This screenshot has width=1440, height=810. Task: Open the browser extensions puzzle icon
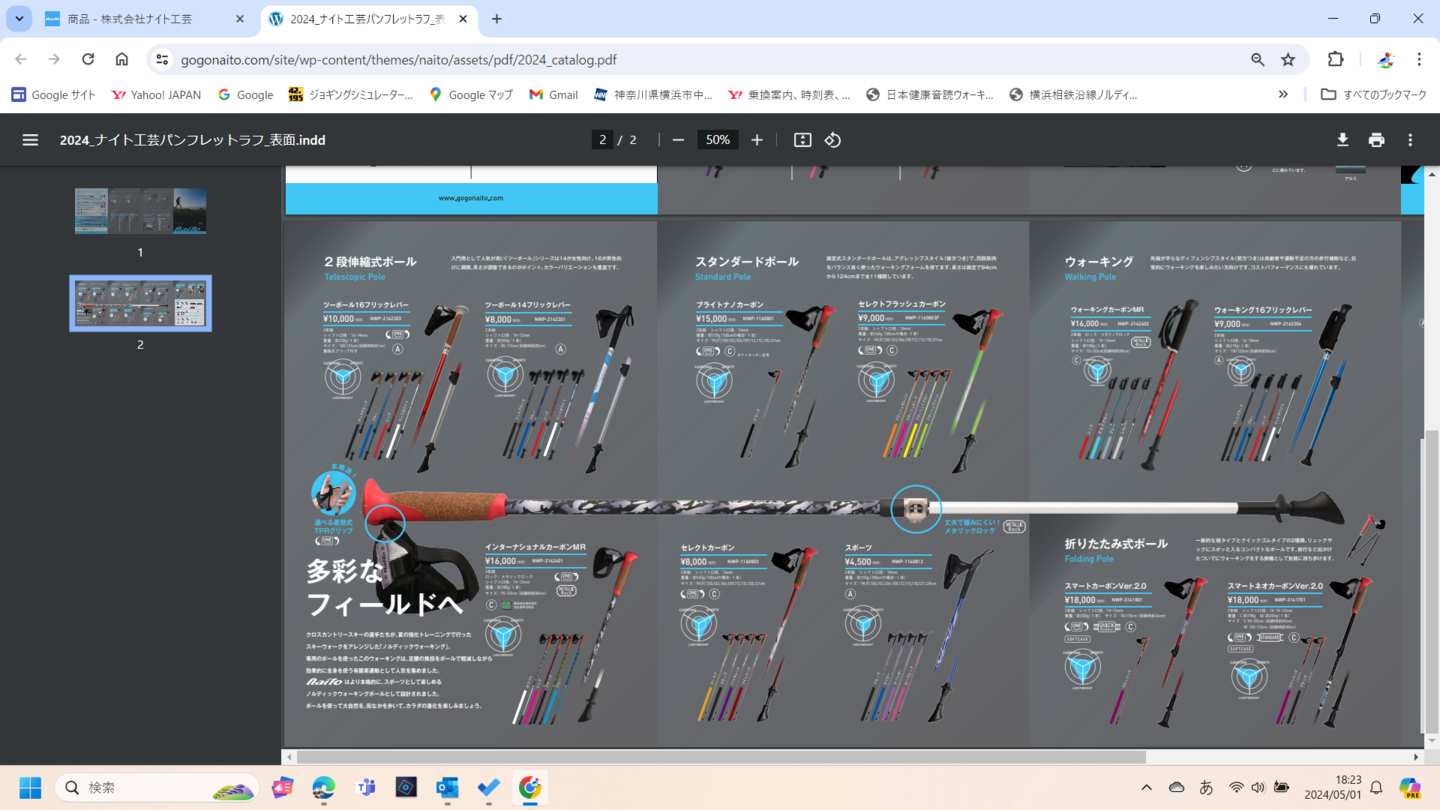1335,59
